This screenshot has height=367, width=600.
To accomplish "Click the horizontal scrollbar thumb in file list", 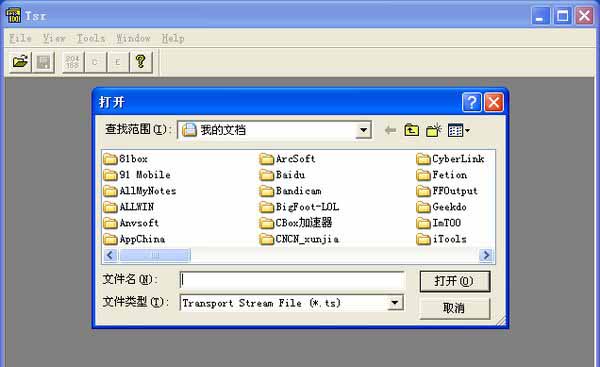I will (155, 255).
